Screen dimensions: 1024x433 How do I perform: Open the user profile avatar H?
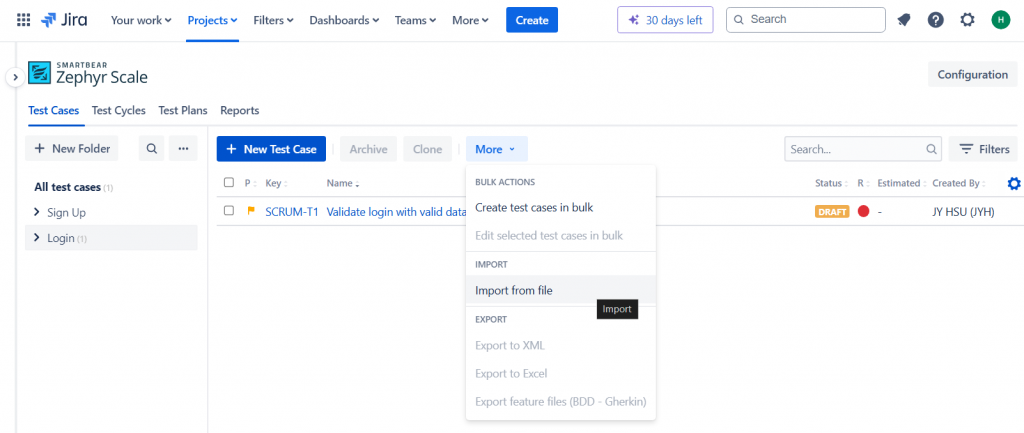(1000, 20)
